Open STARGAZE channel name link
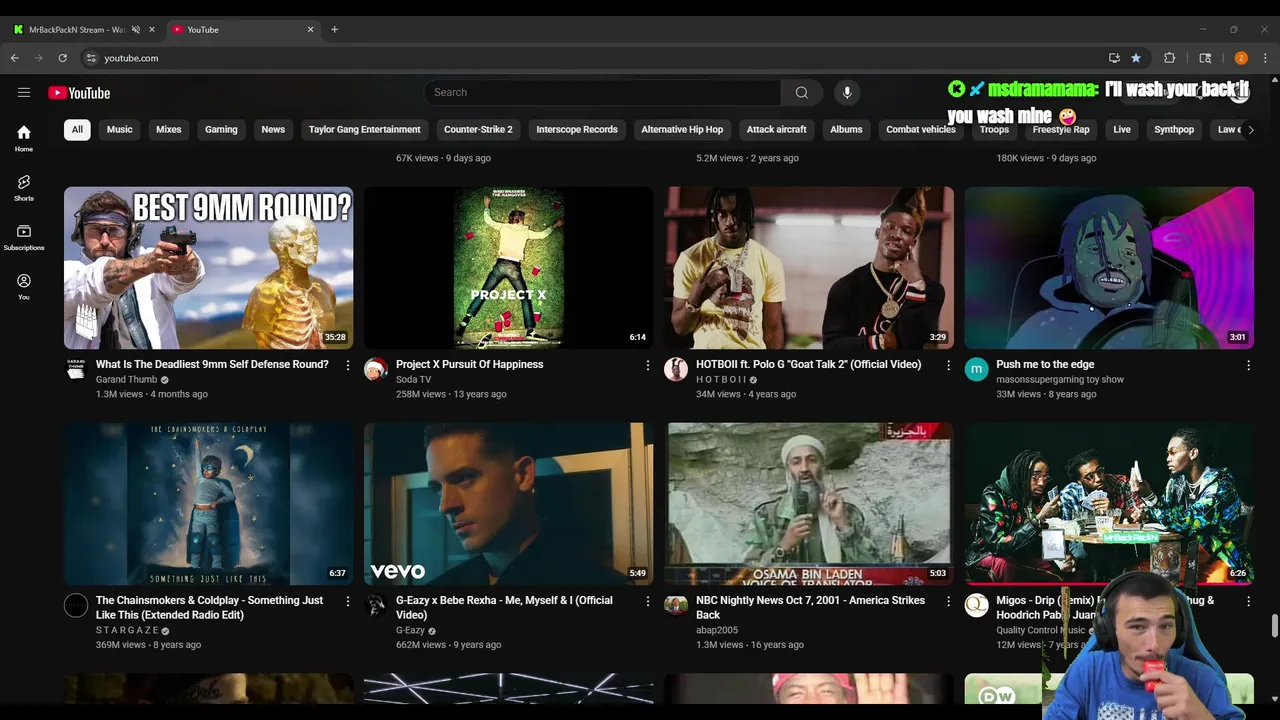1280x720 pixels. click(127, 630)
